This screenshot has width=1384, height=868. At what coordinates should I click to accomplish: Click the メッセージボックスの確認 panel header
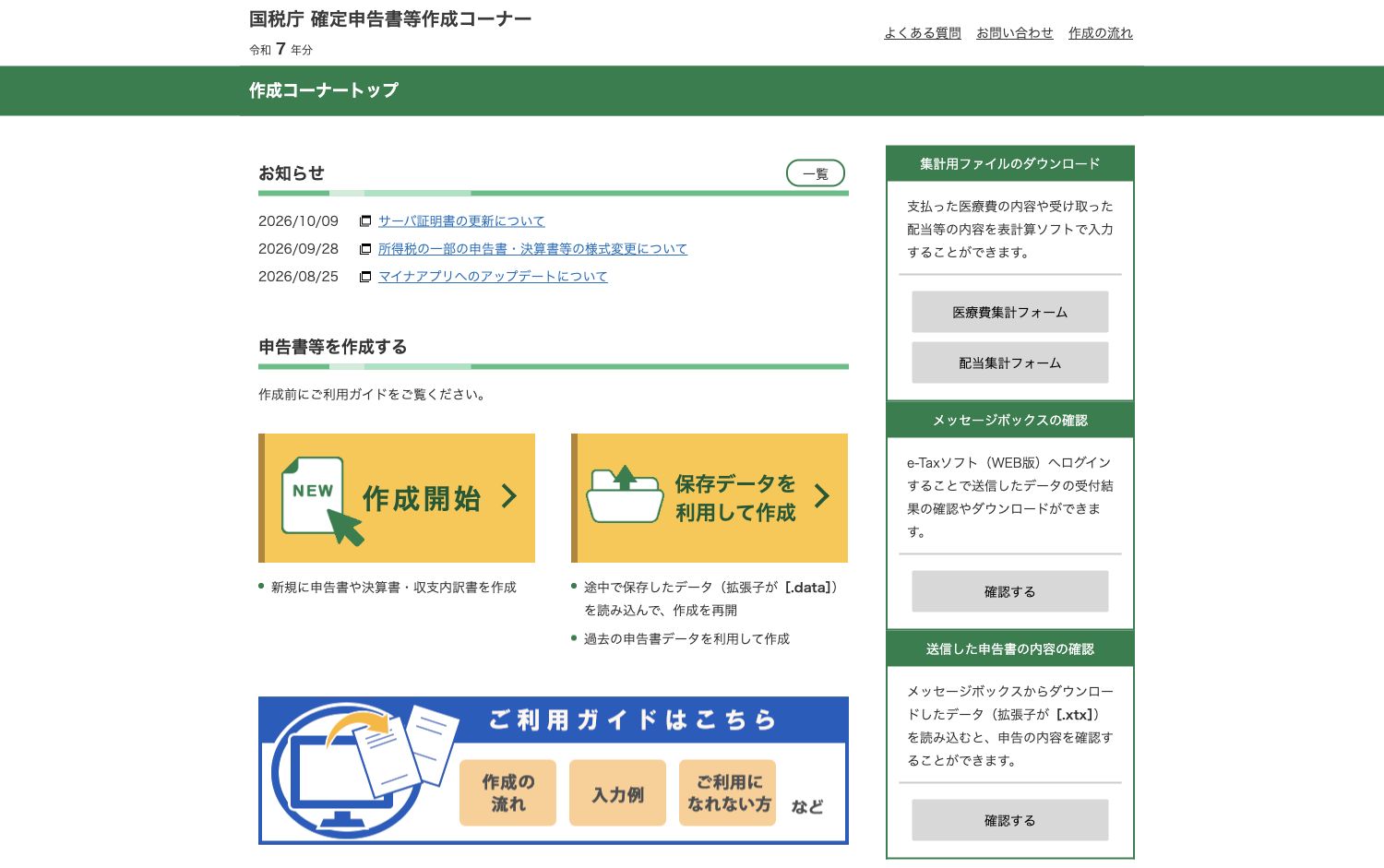click(1010, 420)
